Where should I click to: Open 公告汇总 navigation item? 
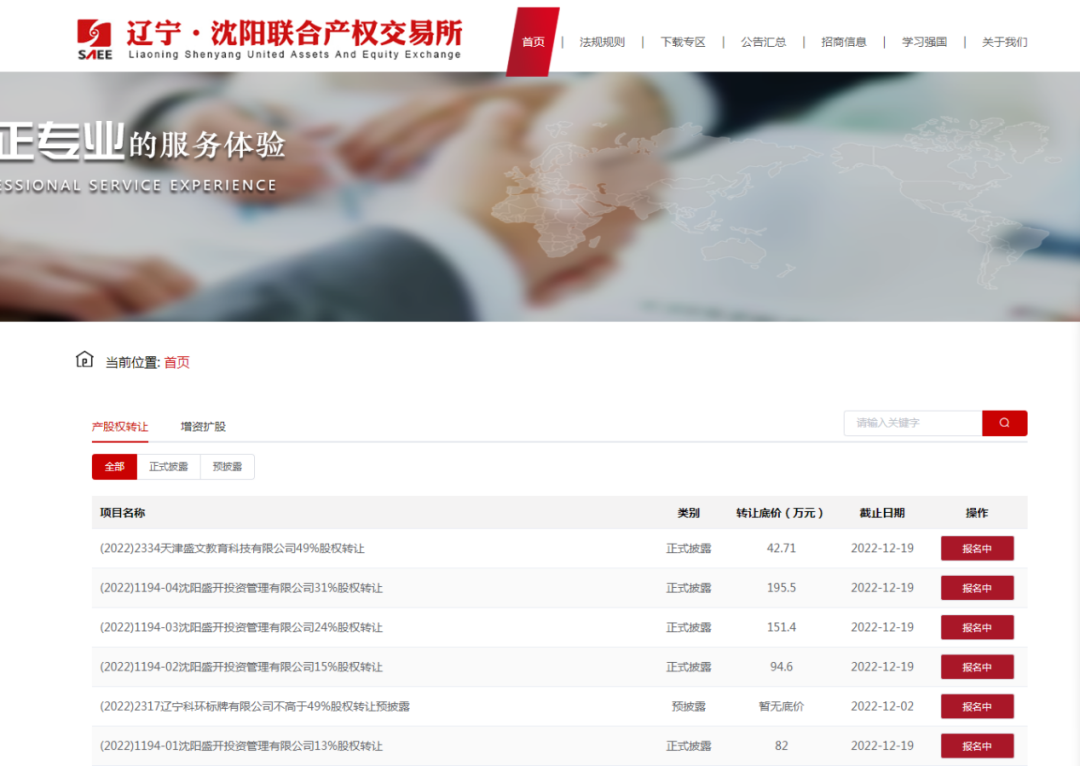[x=763, y=42]
